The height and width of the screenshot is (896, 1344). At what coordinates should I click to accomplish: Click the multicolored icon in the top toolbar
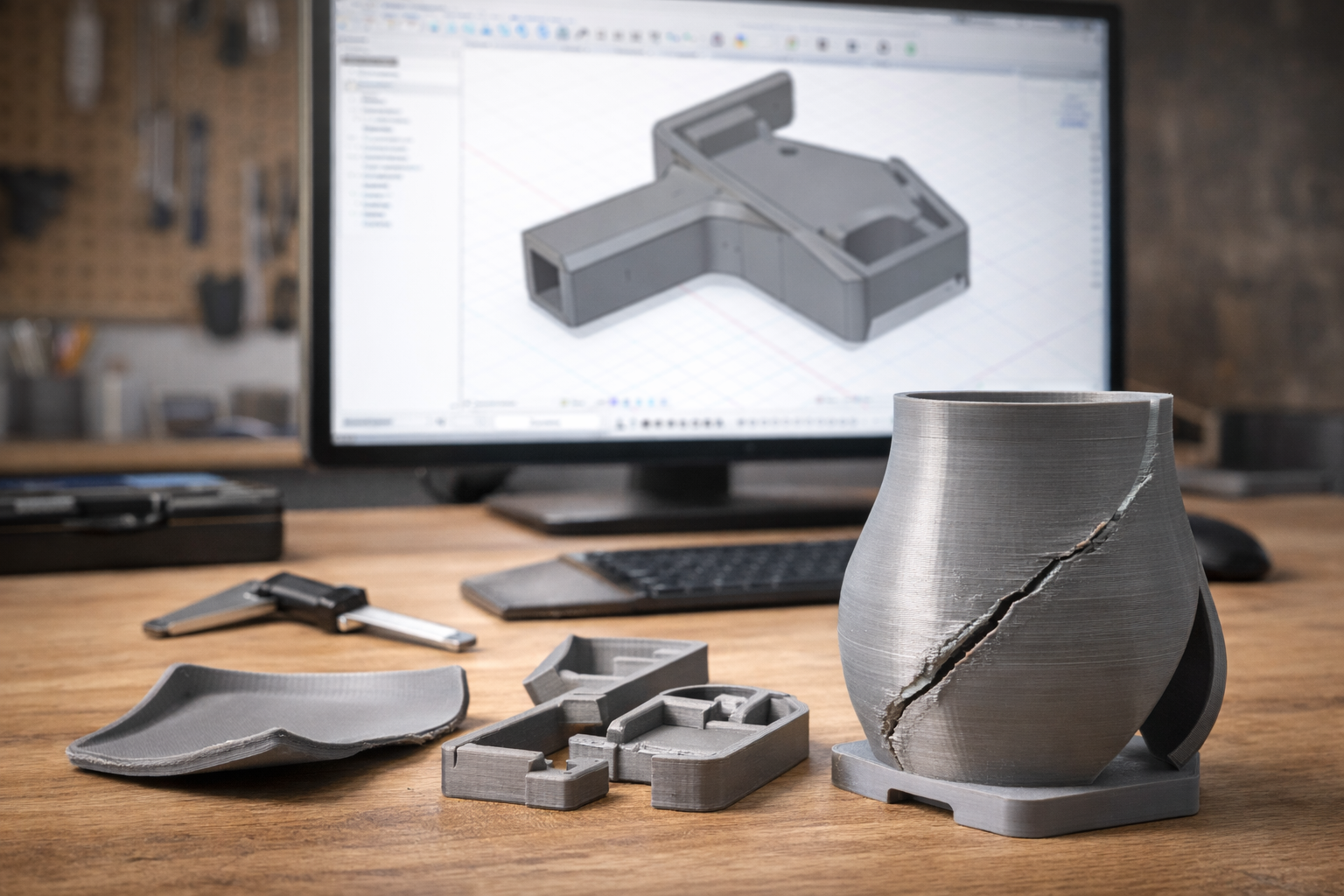[x=741, y=41]
